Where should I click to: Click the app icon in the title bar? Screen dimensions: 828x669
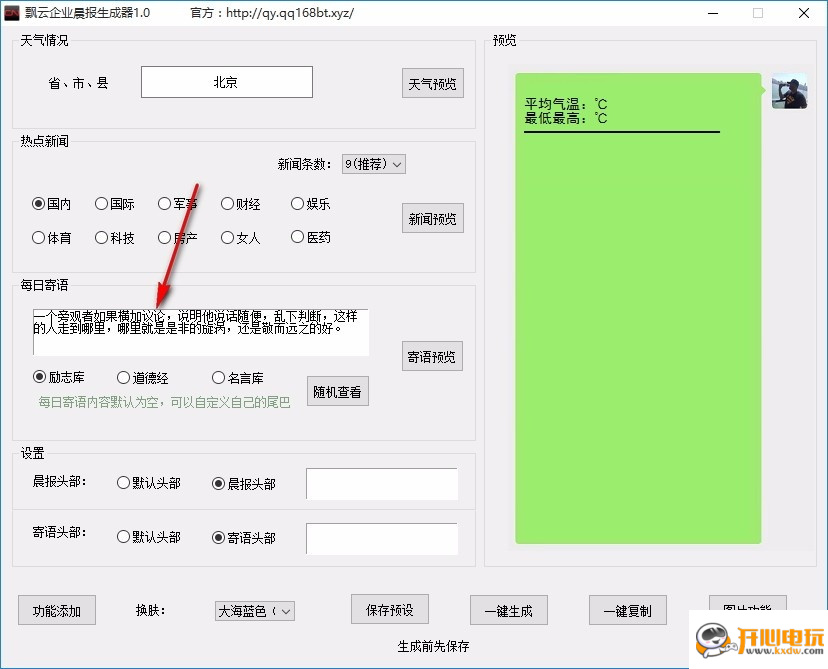coord(12,13)
